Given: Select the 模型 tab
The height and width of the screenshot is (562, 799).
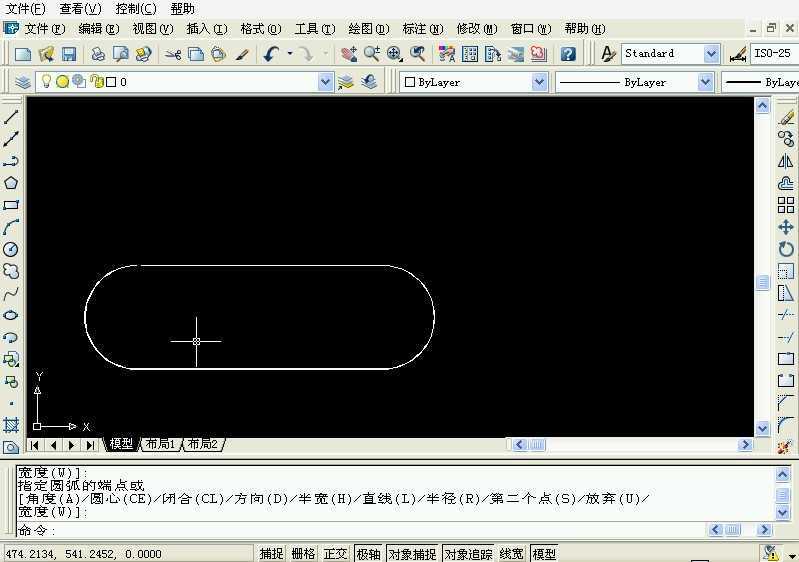Looking at the screenshot, I should (121, 444).
